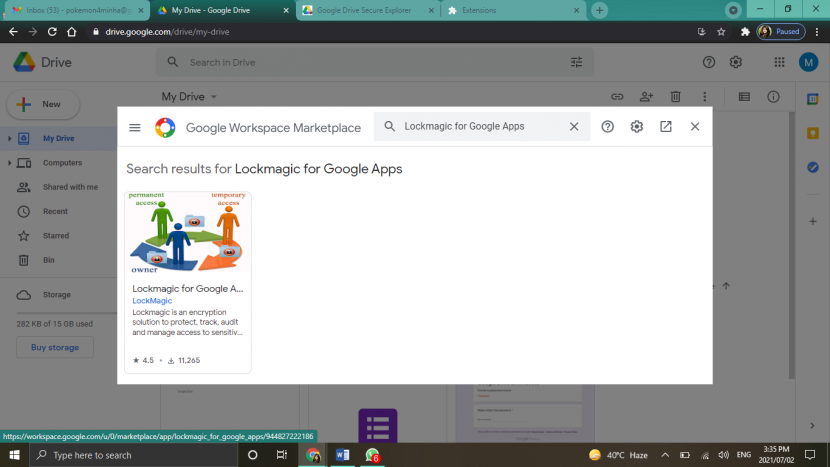Viewport: 830px width, 467px height.
Task: Click the Google Workspace Marketplace logo
Action: click(x=165, y=128)
